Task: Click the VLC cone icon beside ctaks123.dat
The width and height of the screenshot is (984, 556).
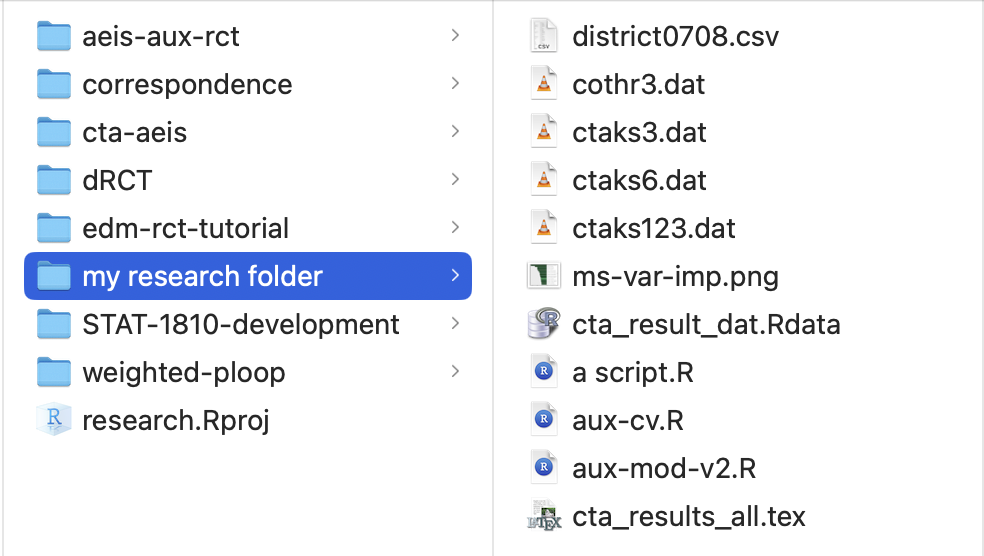Action: [x=543, y=228]
